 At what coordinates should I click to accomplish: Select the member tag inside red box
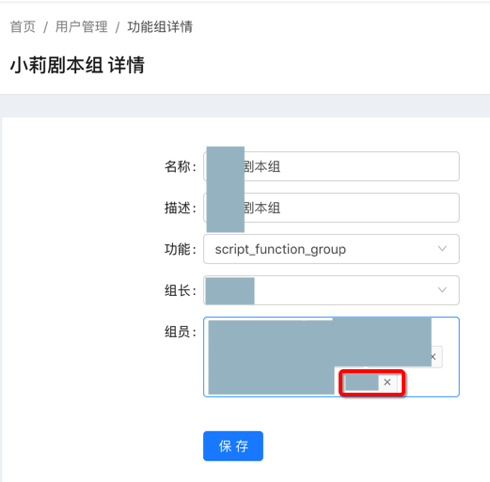click(x=362, y=382)
